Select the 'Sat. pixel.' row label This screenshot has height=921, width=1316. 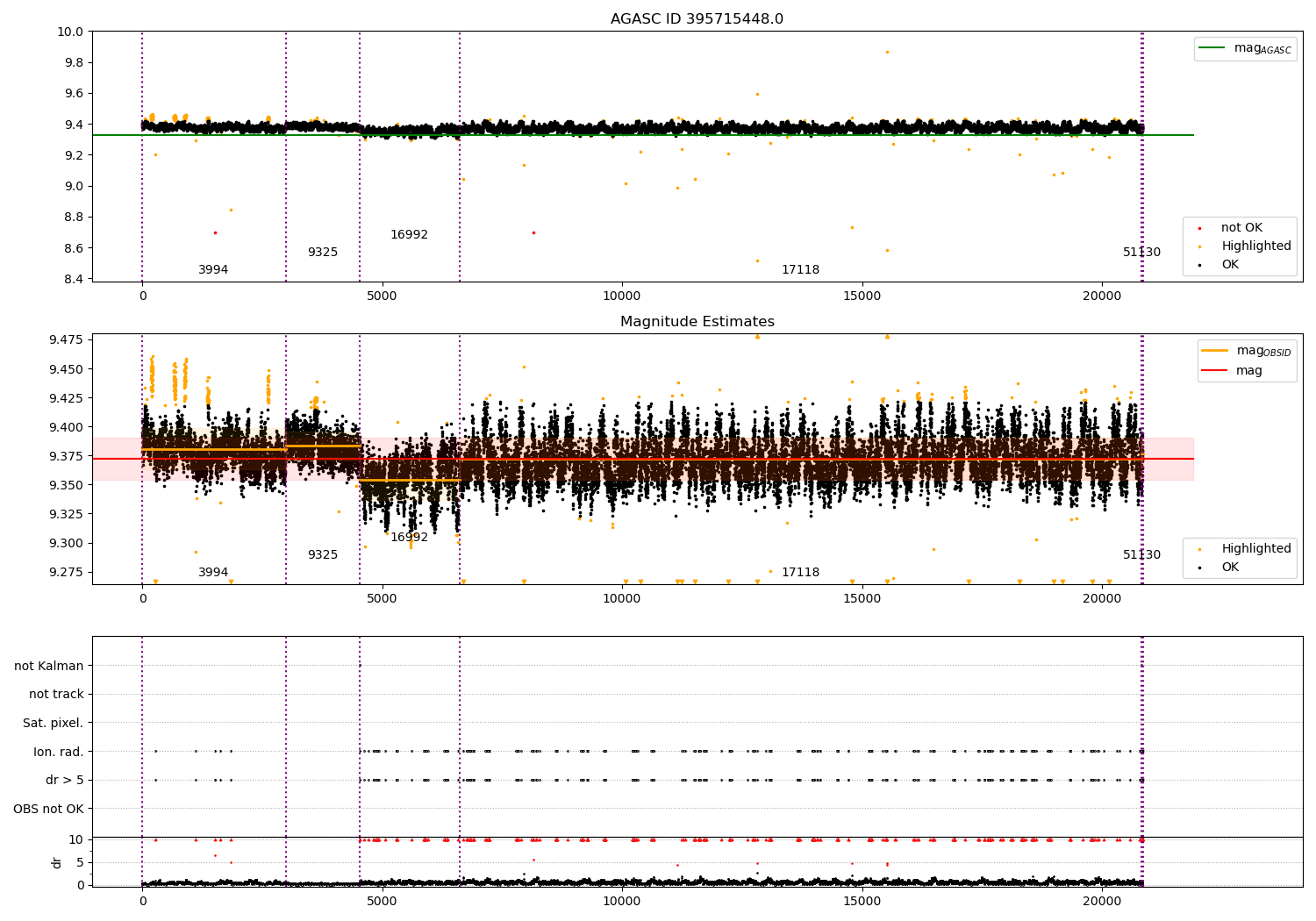pos(53,723)
